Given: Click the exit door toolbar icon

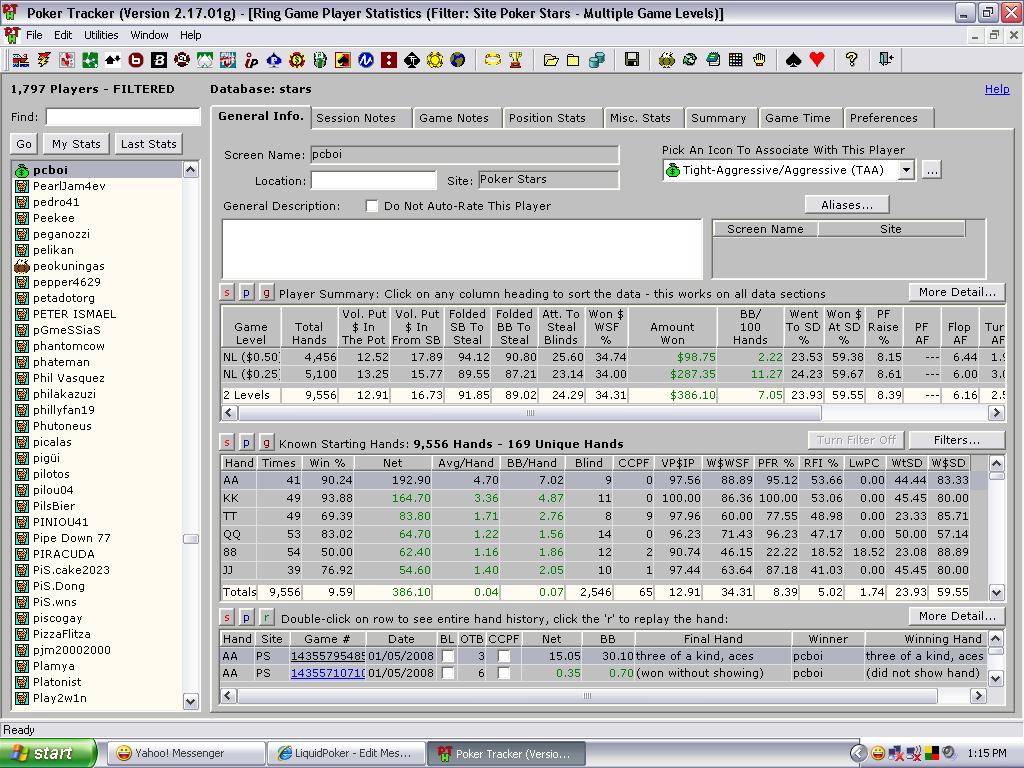Looking at the screenshot, I should pos(886,60).
